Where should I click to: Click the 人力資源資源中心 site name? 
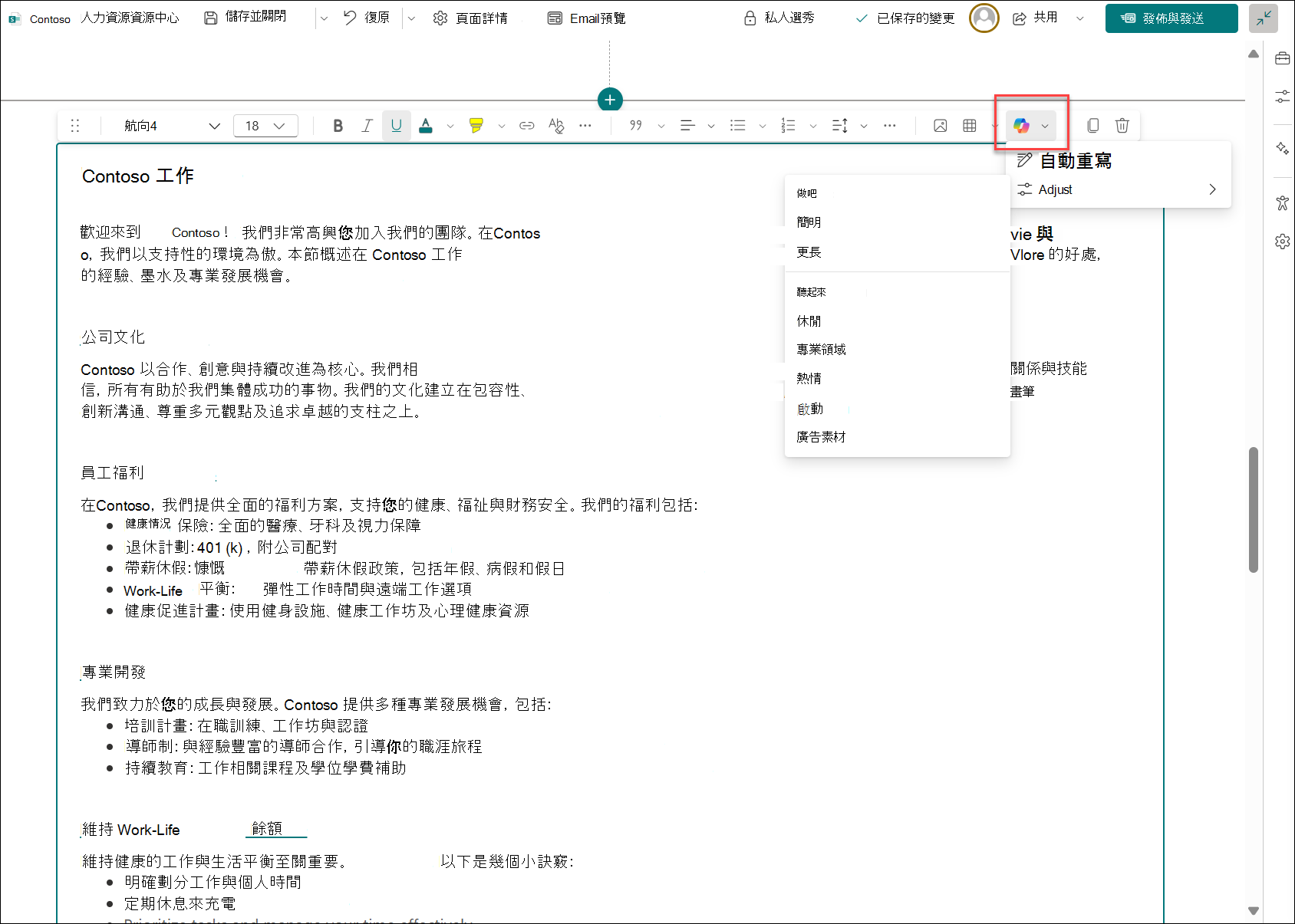pyautogui.click(x=130, y=18)
